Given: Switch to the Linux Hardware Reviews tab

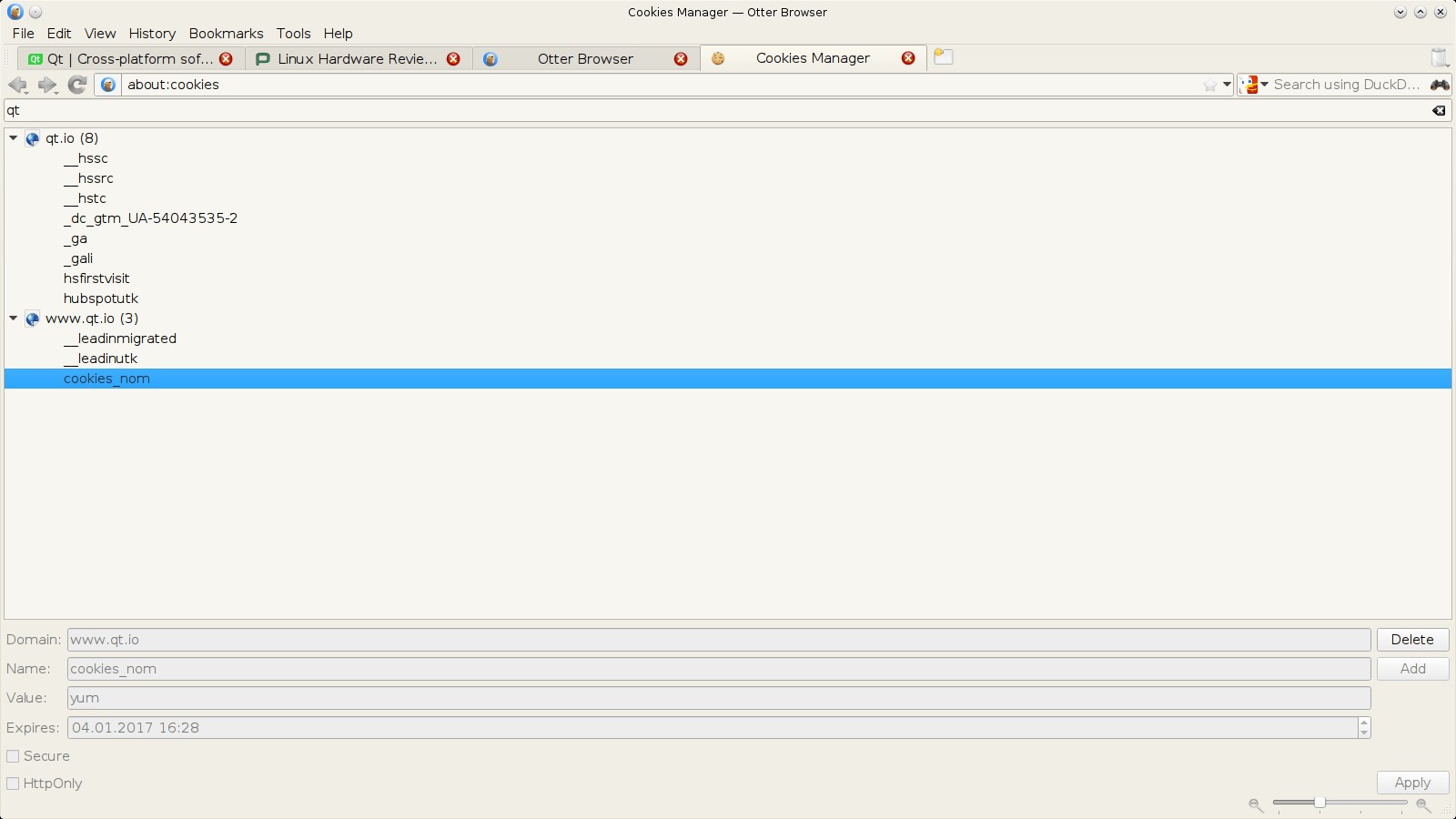Looking at the screenshot, I should coord(358,59).
